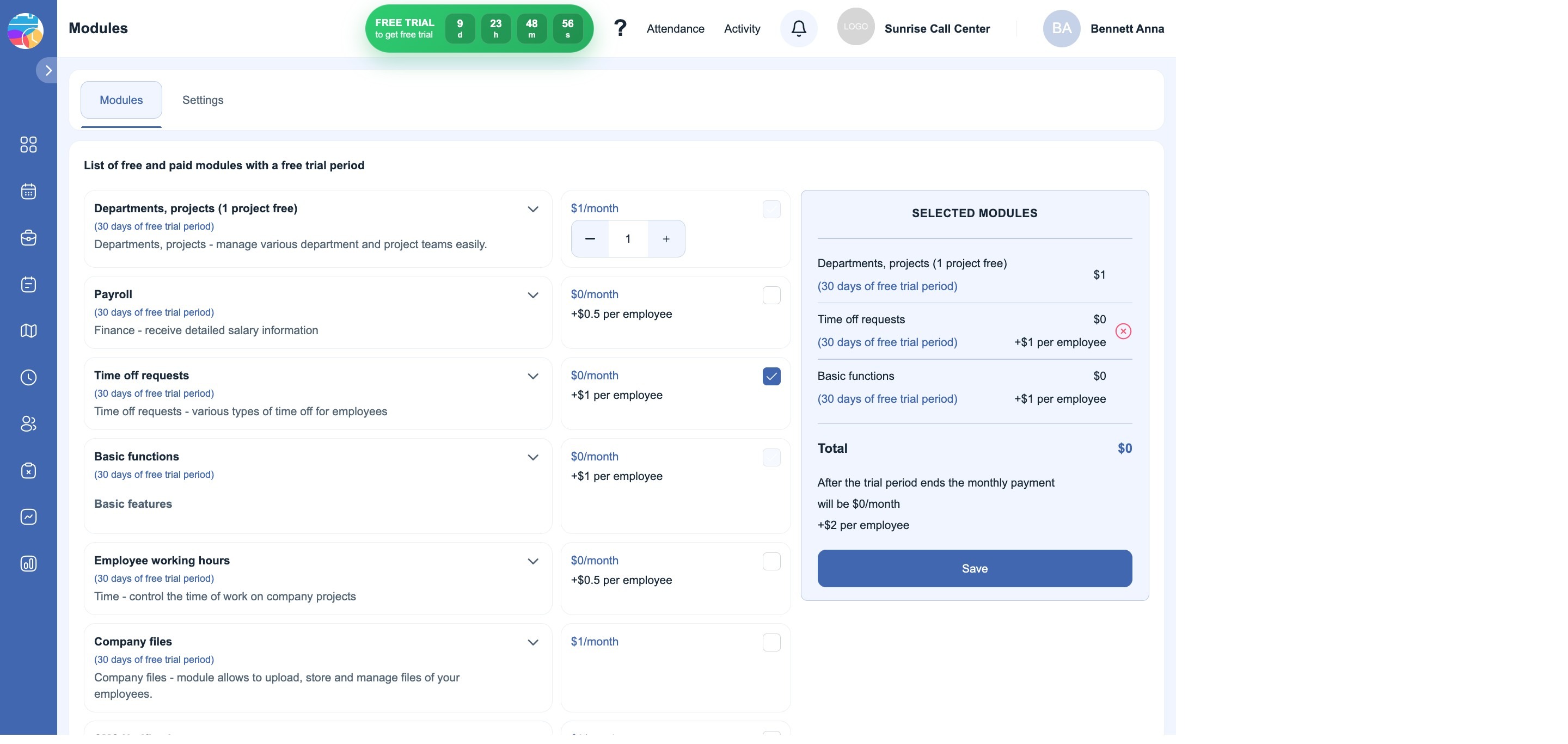Click the SELECTED MODULES heading
The image size is (1568, 744).
coord(975,213)
